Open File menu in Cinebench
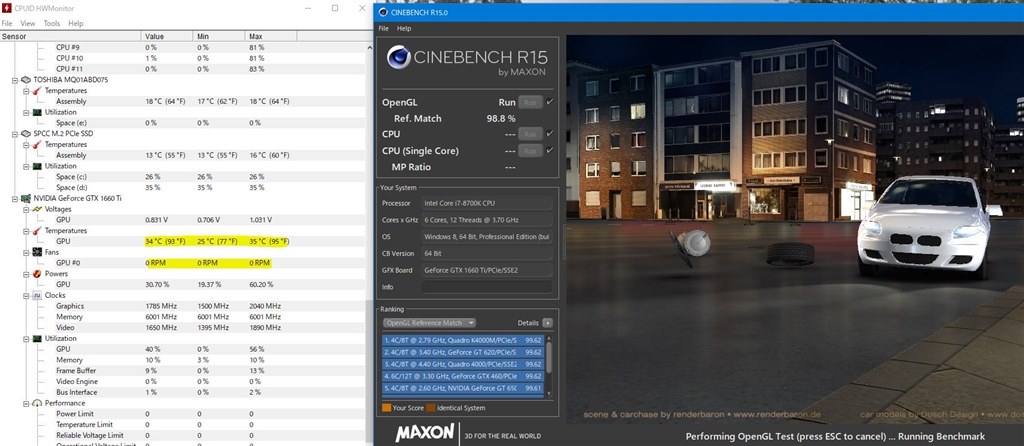Screen dimensions: 1024x446 point(383,29)
